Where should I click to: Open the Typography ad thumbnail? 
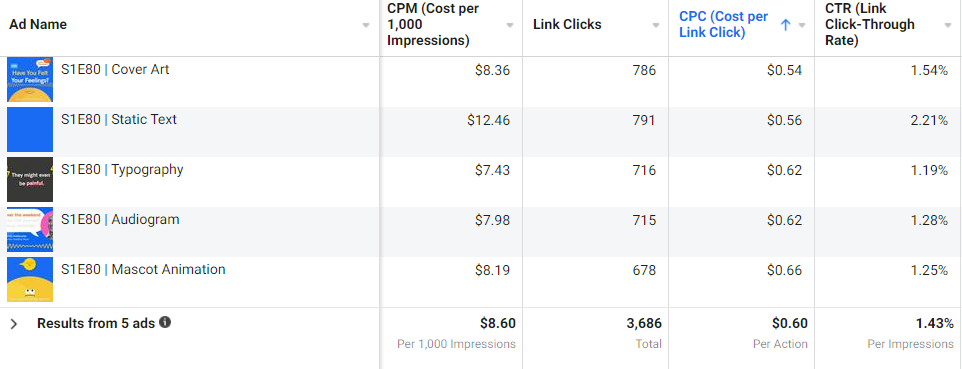click(x=30, y=179)
